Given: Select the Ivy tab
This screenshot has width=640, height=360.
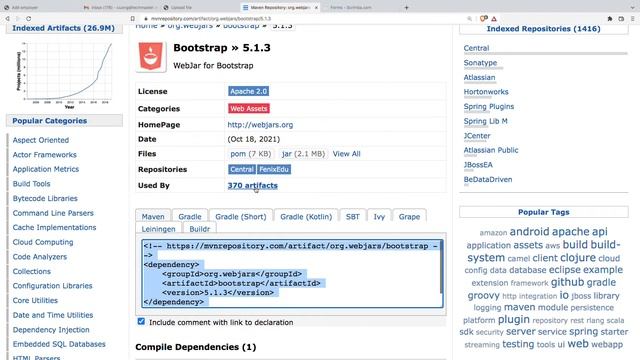Looking at the screenshot, I should [x=379, y=216].
